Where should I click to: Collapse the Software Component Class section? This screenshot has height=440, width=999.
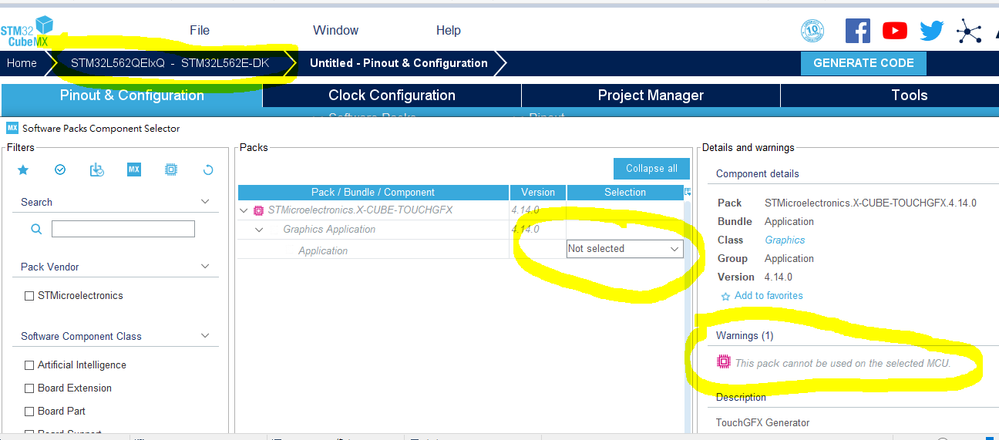205,336
